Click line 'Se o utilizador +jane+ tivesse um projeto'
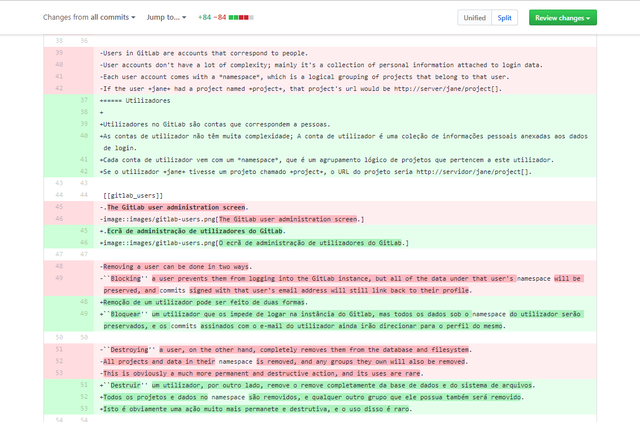The image size is (640, 422). (316, 171)
